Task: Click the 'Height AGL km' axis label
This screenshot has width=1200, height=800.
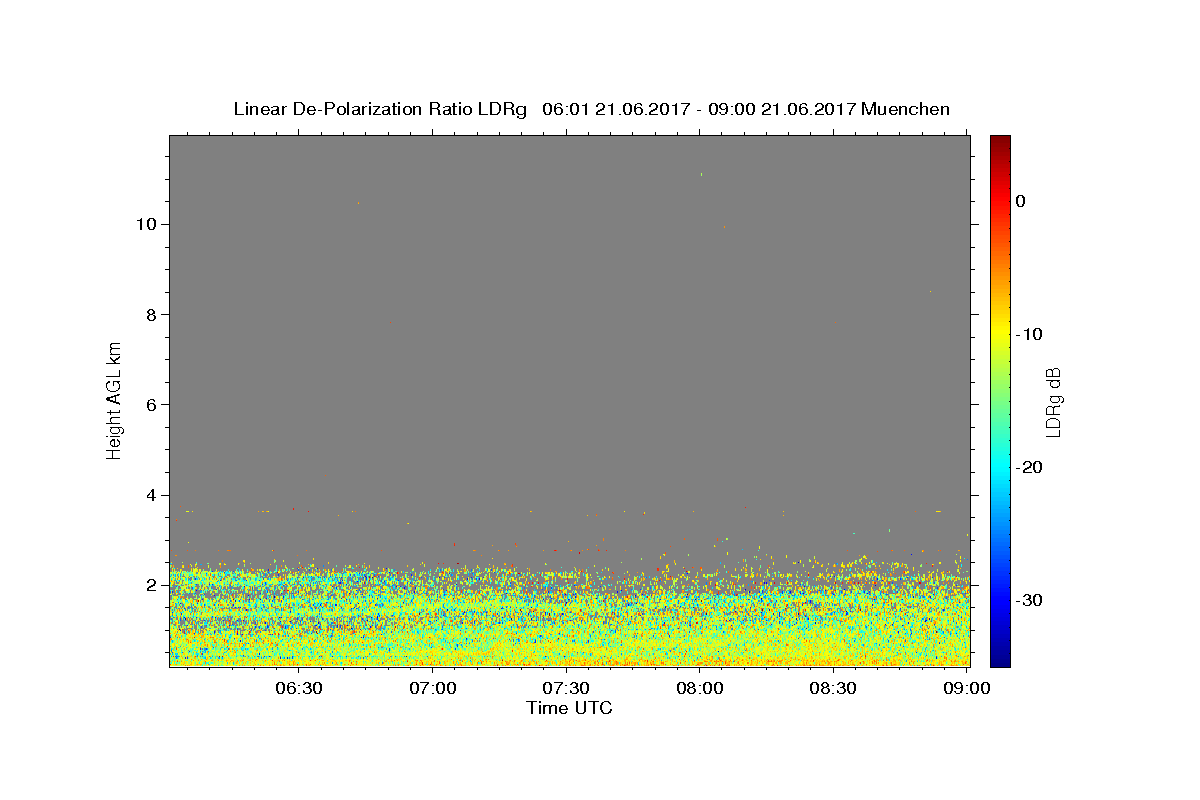Action: (x=114, y=399)
